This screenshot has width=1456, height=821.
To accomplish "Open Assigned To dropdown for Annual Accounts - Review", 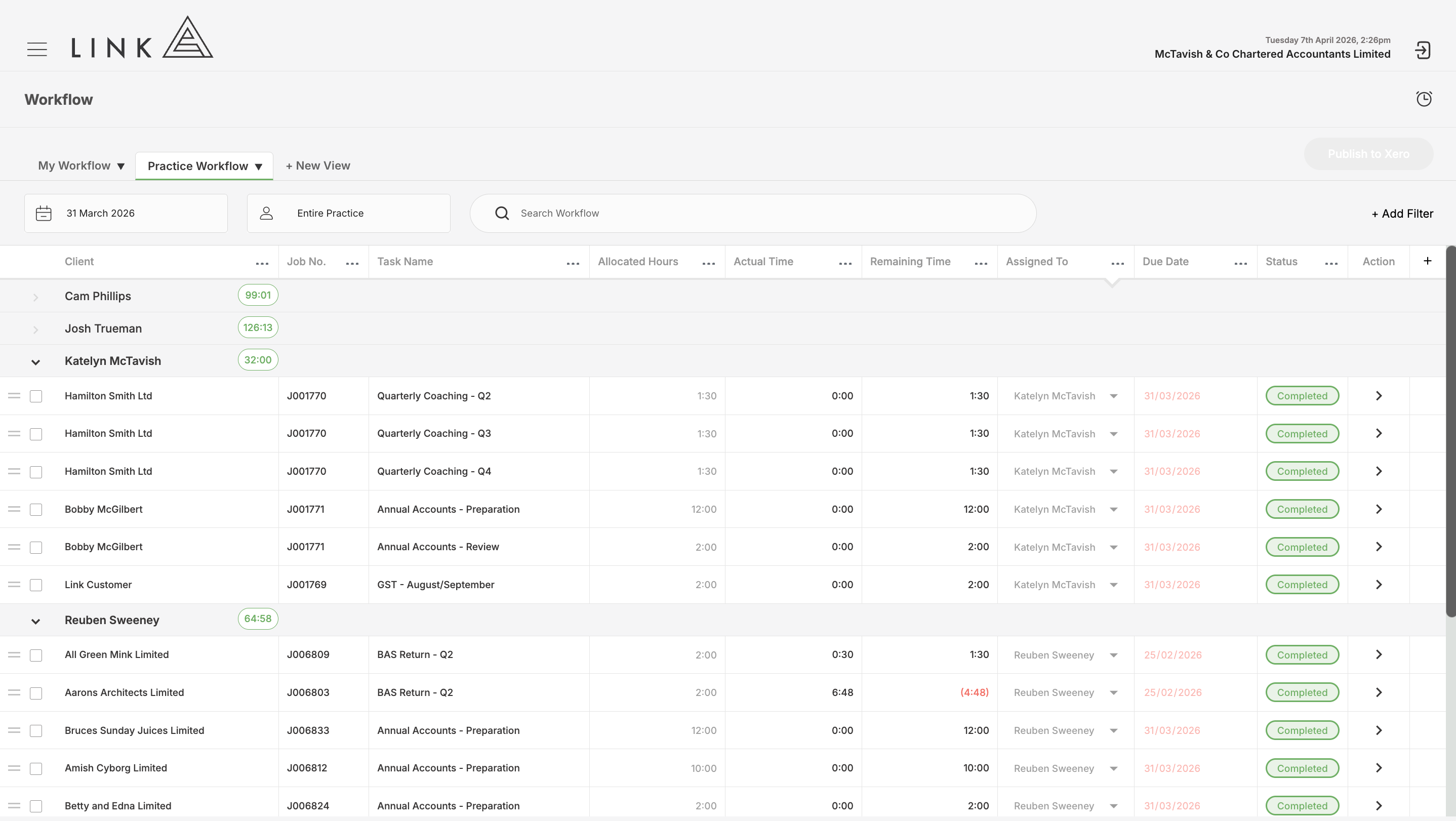I will pyautogui.click(x=1113, y=547).
